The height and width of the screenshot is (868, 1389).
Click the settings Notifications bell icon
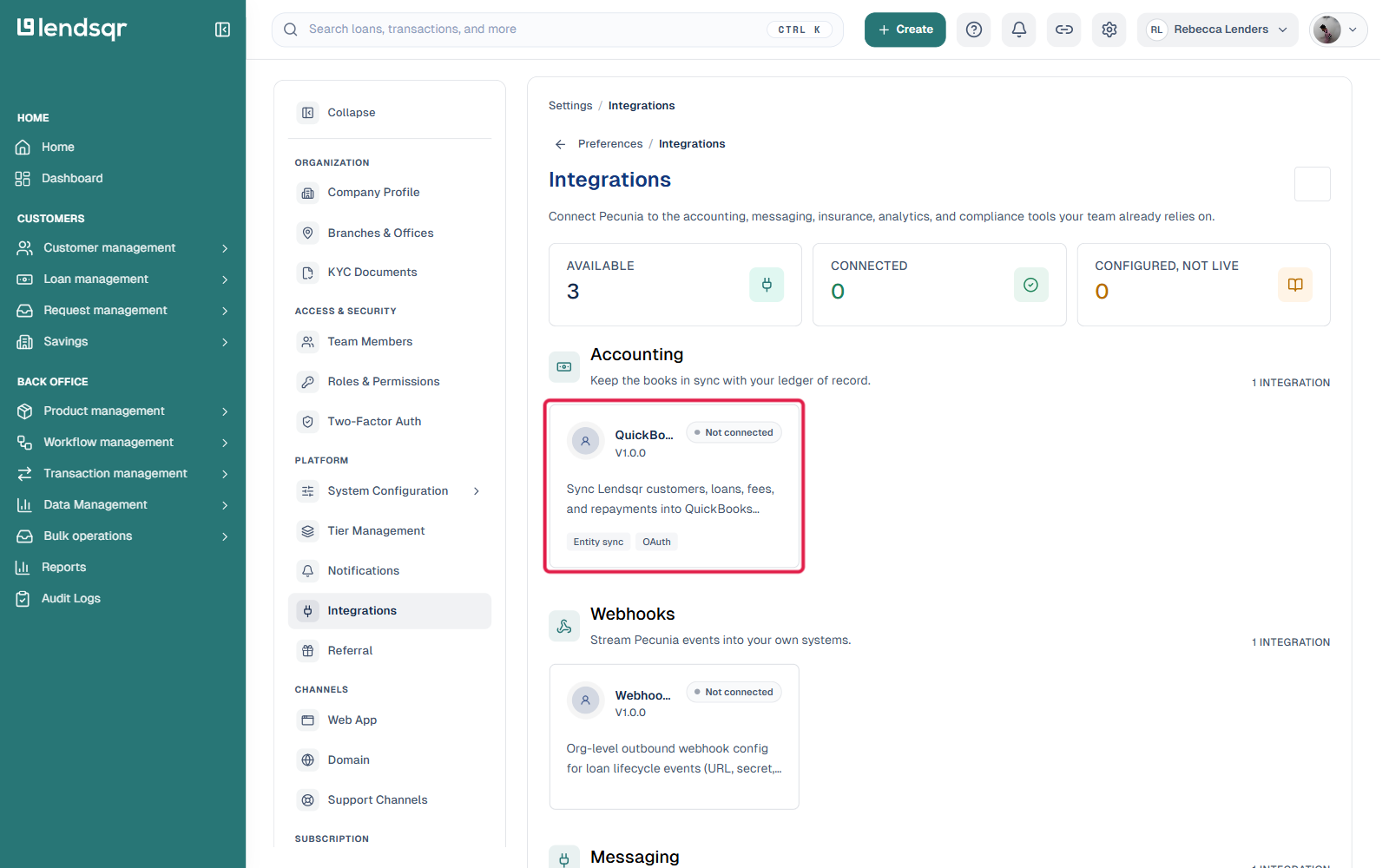pos(308,571)
